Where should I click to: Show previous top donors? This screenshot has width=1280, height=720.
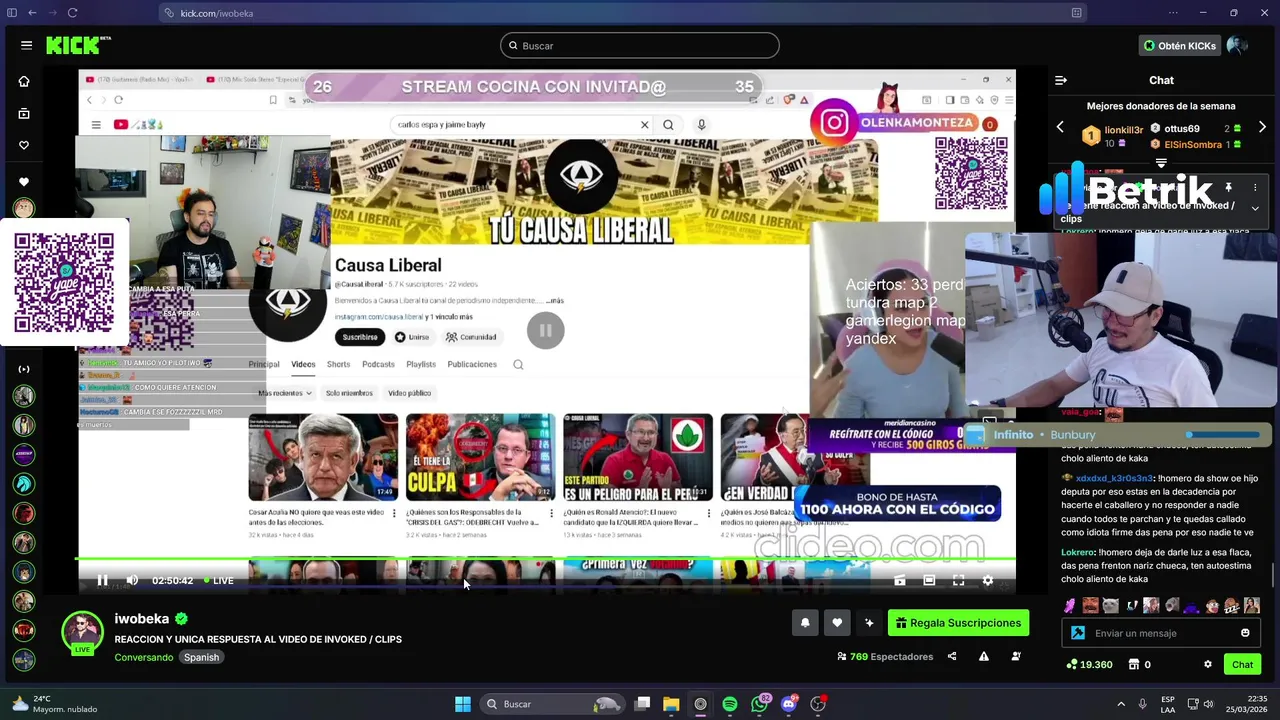1060,127
